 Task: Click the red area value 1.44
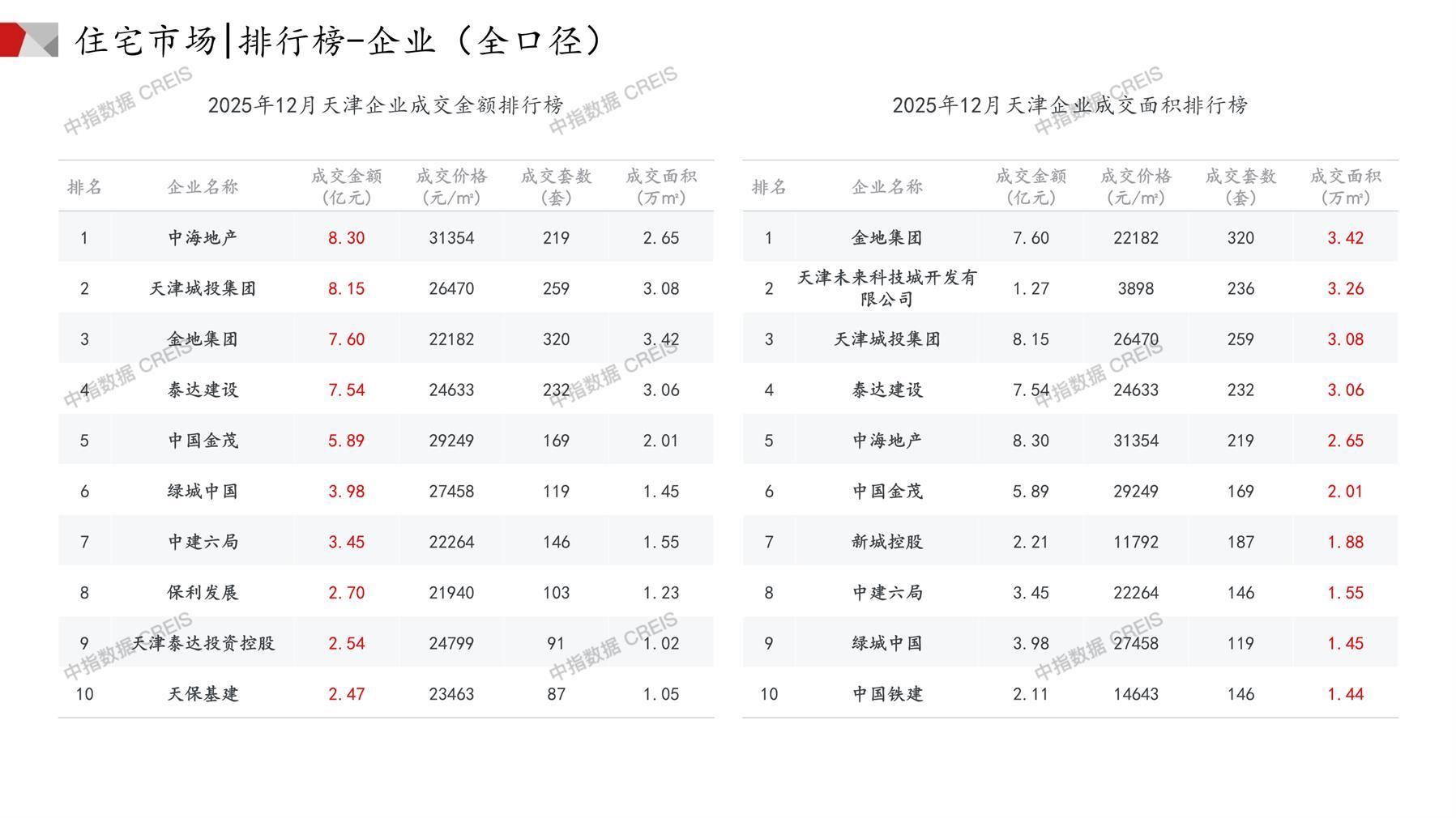point(1345,694)
